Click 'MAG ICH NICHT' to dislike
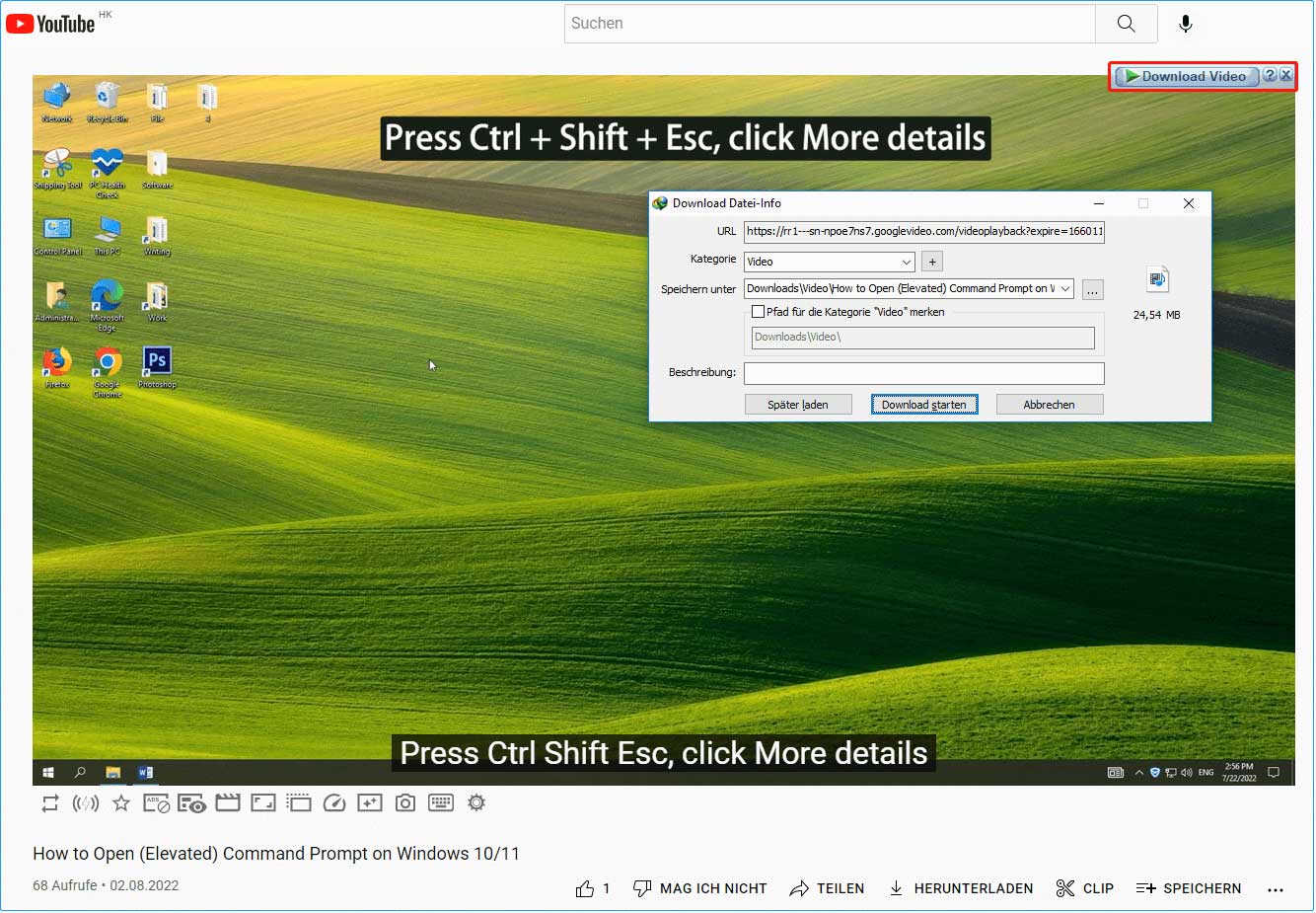The image size is (1316, 913). (700, 887)
